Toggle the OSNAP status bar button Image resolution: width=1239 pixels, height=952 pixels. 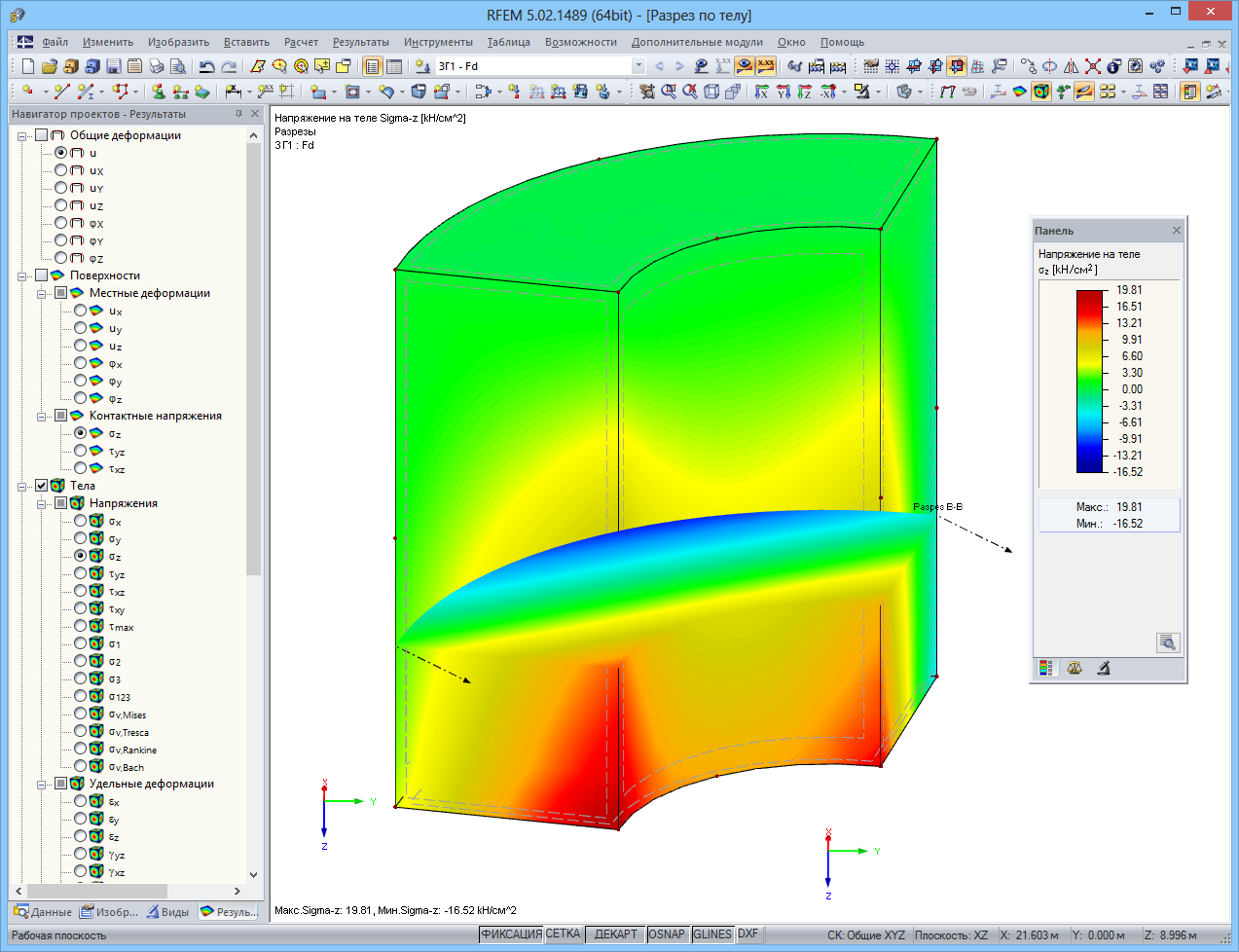pos(667,934)
